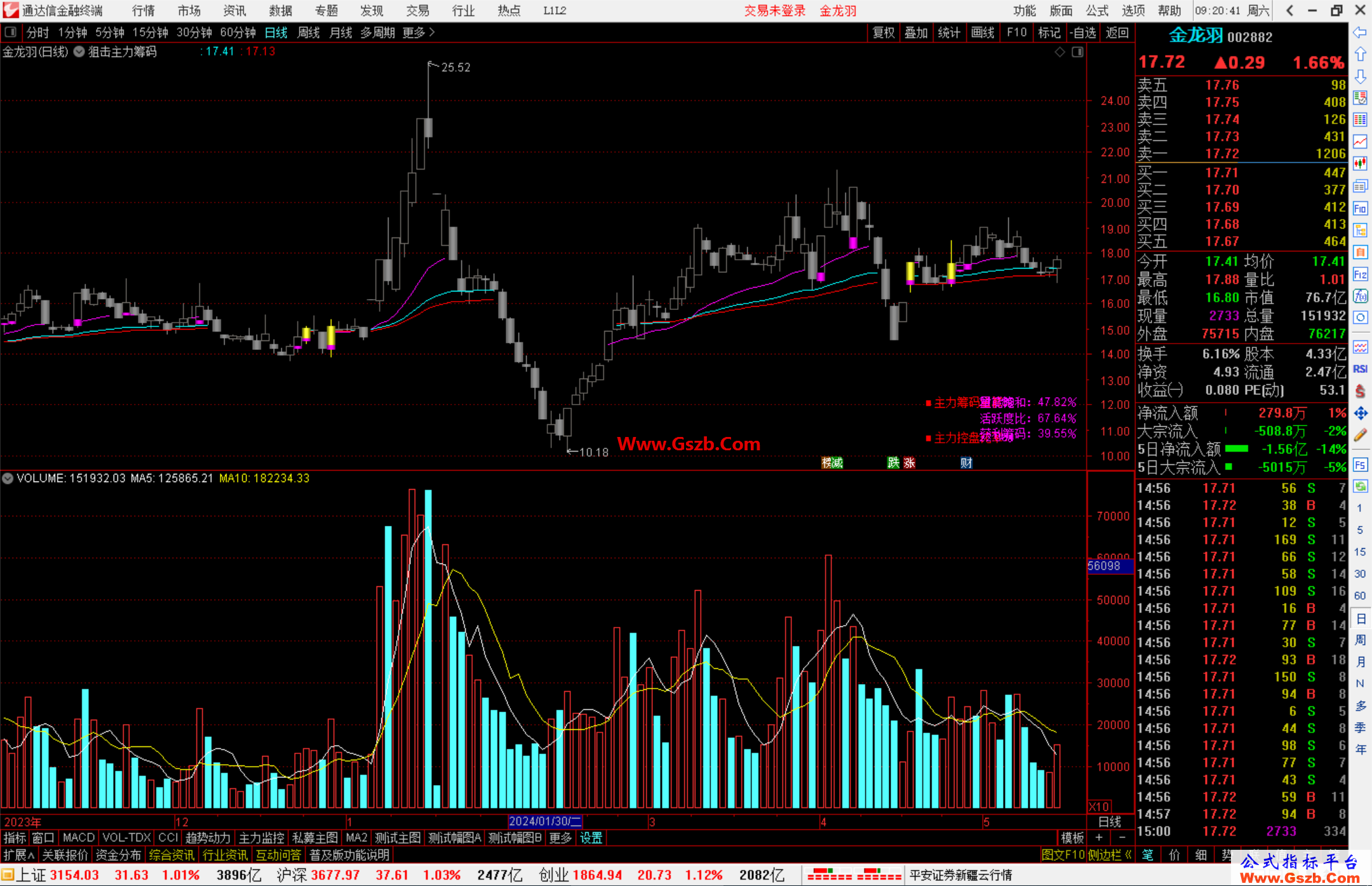Switch sidebar period to 15 minutes
The height and width of the screenshot is (886, 1372).
pos(1360,552)
